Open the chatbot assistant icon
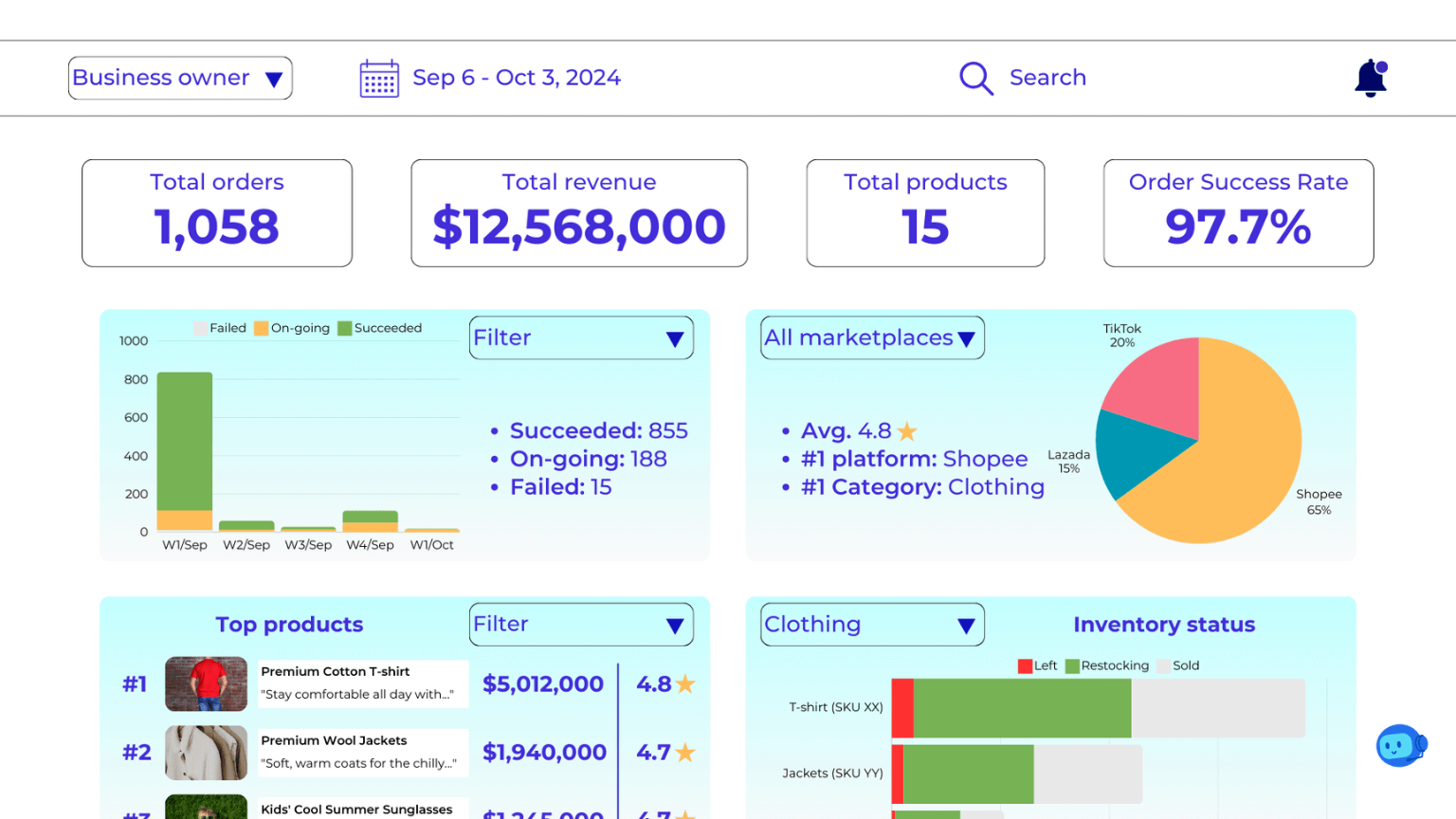 click(1401, 746)
